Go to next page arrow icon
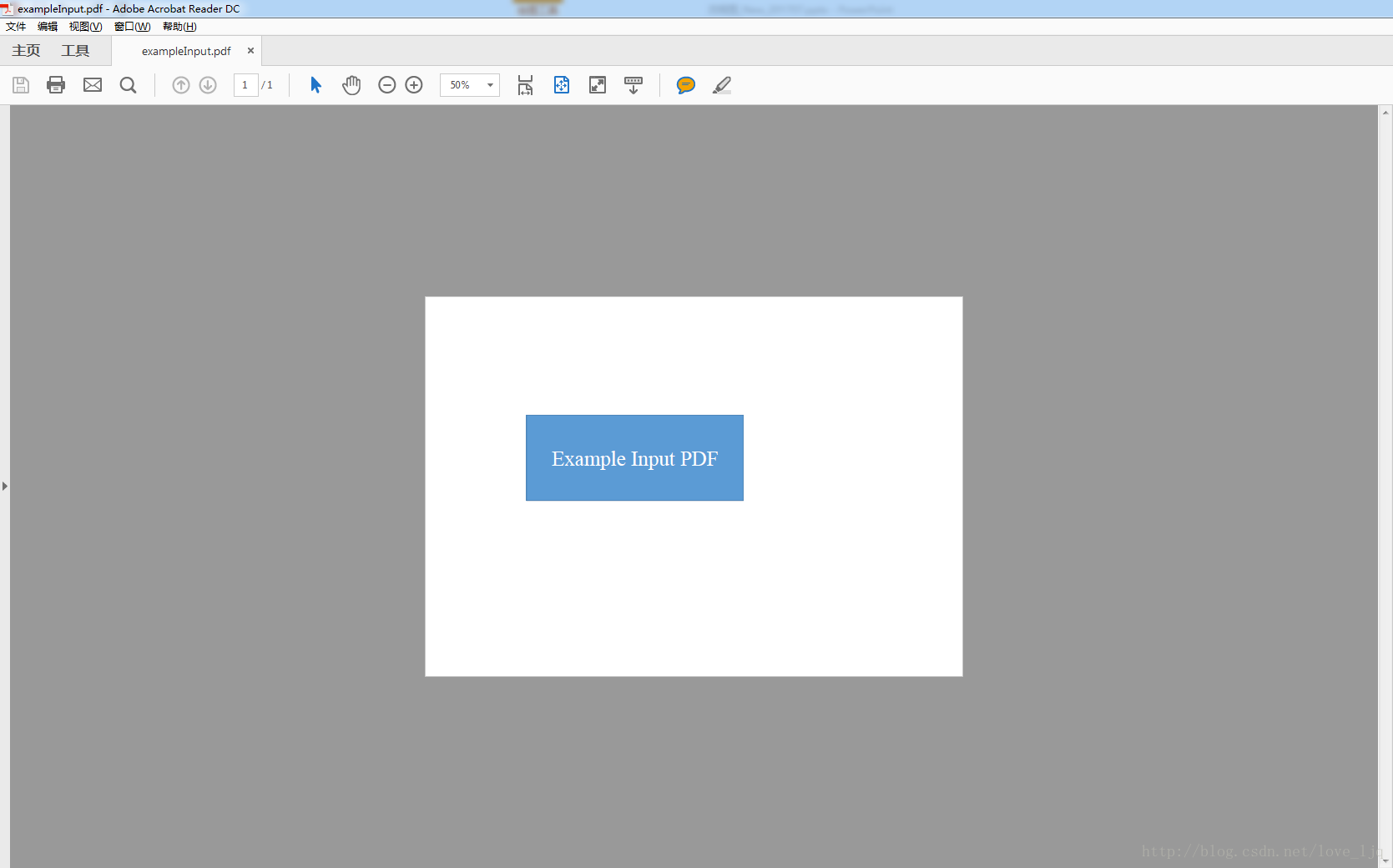The height and width of the screenshot is (868, 1393). coord(208,85)
